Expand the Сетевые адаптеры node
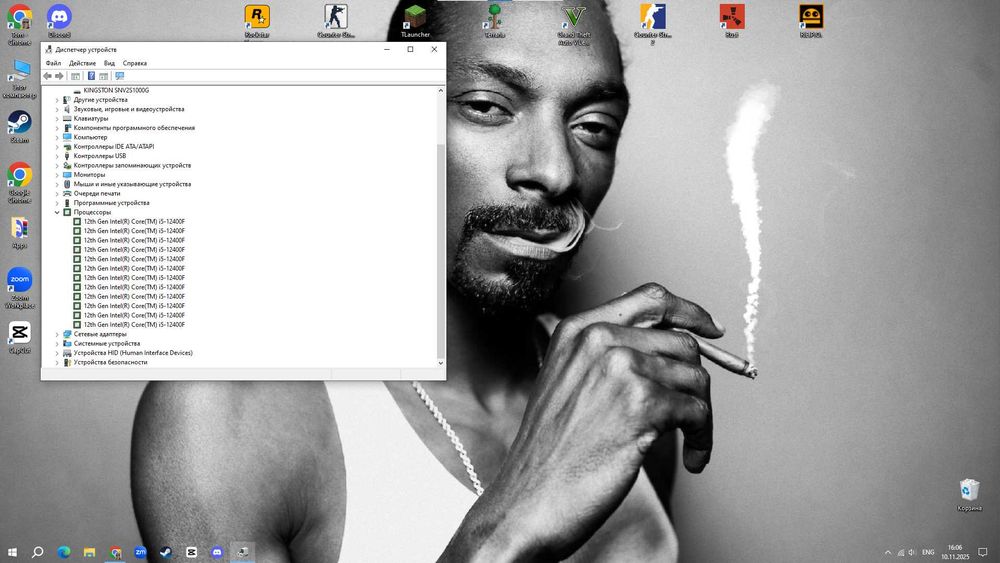Image resolution: width=1000 pixels, height=563 pixels. pyautogui.click(x=57, y=334)
